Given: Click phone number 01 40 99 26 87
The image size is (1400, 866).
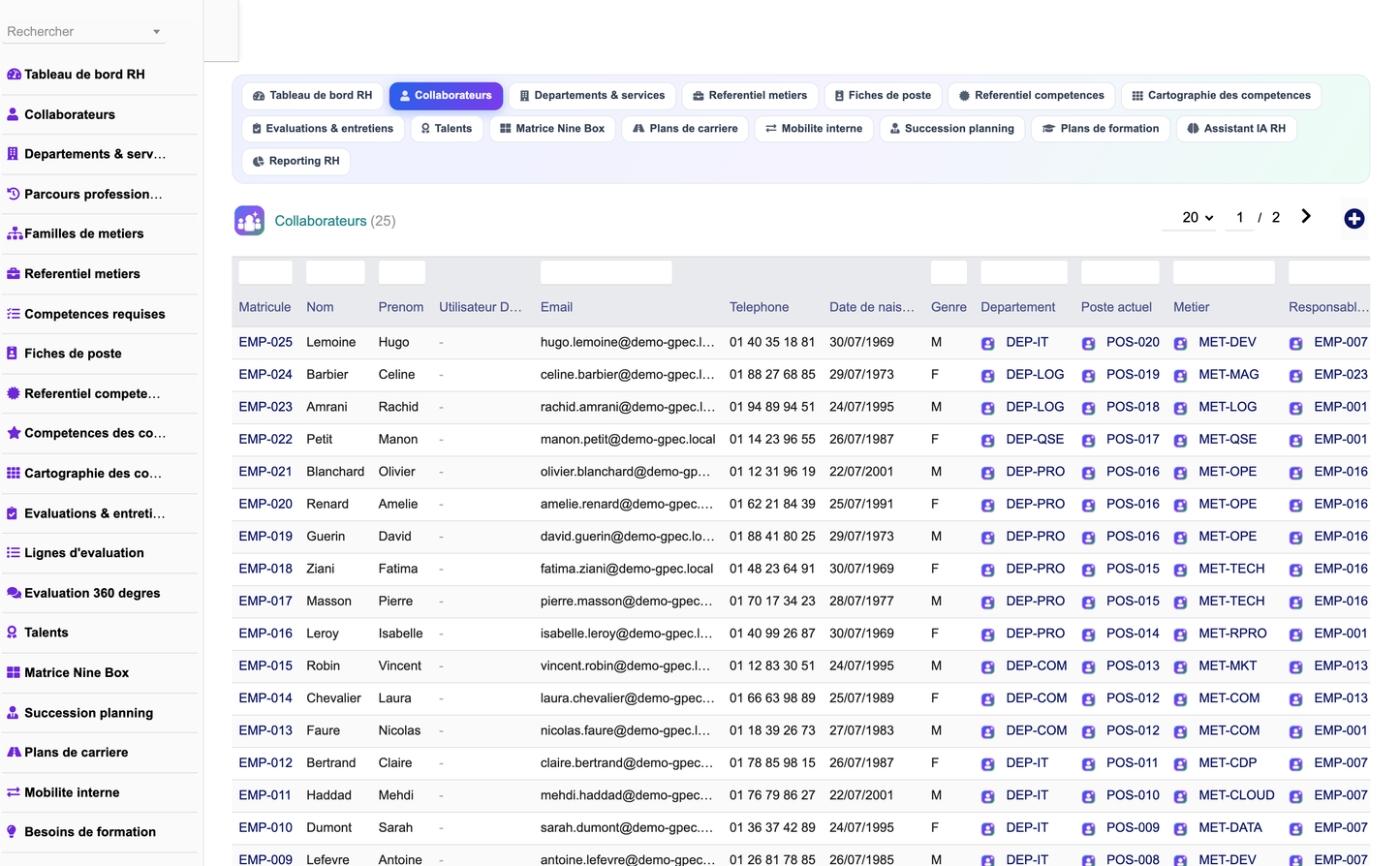Looking at the screenshot, I should click(x=772, y=634).
